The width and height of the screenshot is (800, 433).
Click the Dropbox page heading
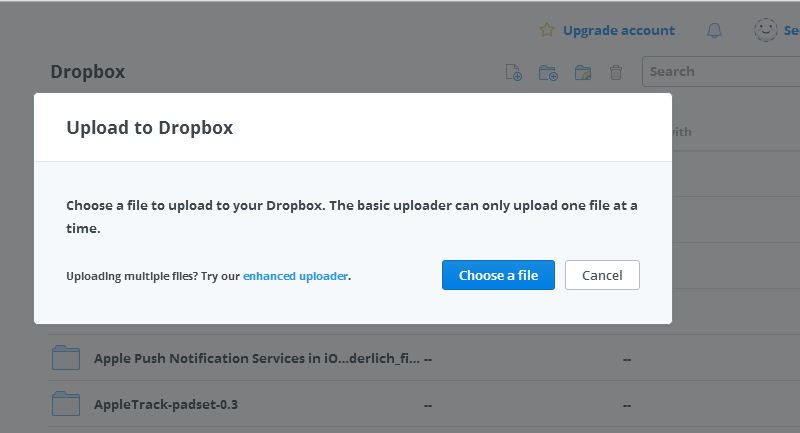tap(88, 72)
